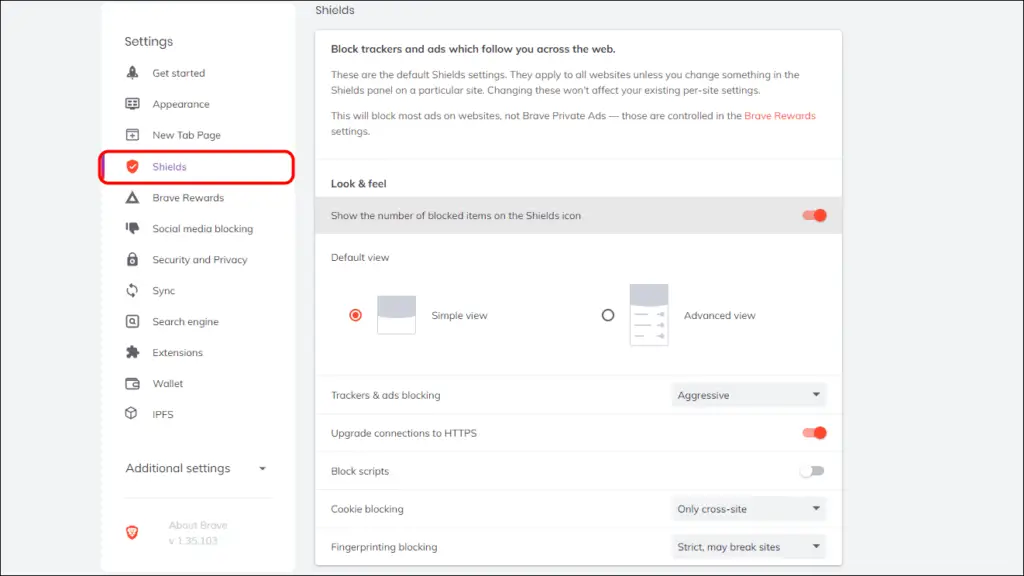1024x576 pixels.
Task: Click the Cookie blocking label text
Action: coord(367,509)
